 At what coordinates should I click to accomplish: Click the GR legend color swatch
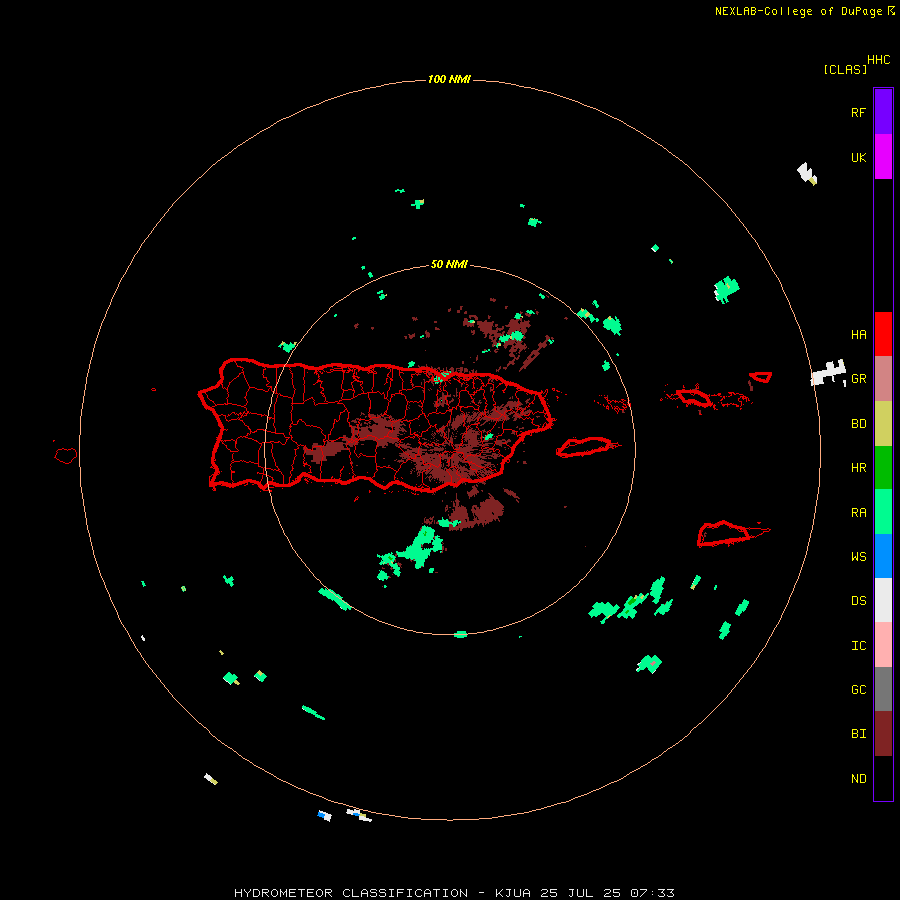pos(883,379)
